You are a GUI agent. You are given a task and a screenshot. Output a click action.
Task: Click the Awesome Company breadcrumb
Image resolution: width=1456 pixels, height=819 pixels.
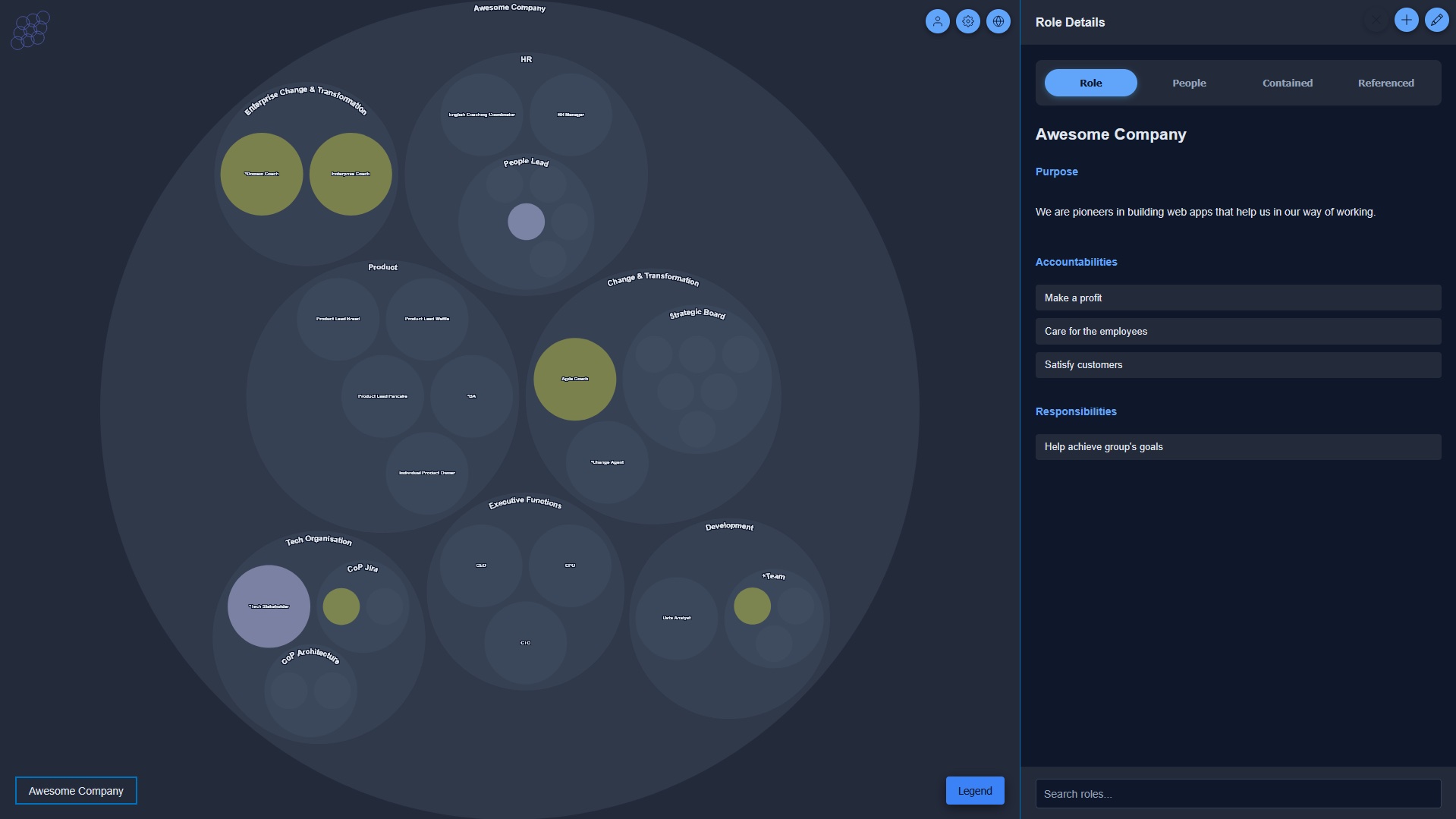click(x=75, y=790)
